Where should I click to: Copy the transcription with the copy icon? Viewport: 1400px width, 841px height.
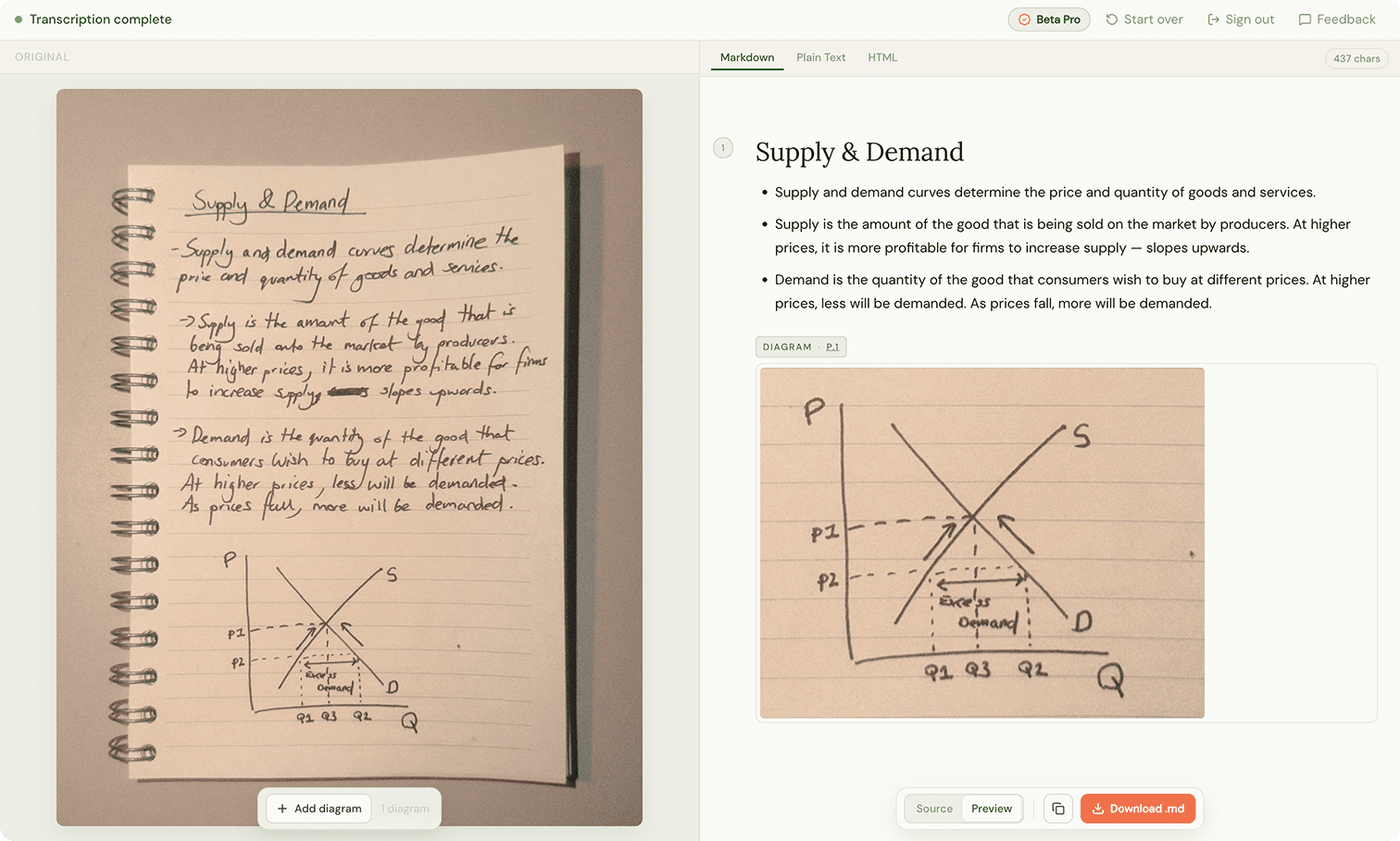click(1058, 809)
